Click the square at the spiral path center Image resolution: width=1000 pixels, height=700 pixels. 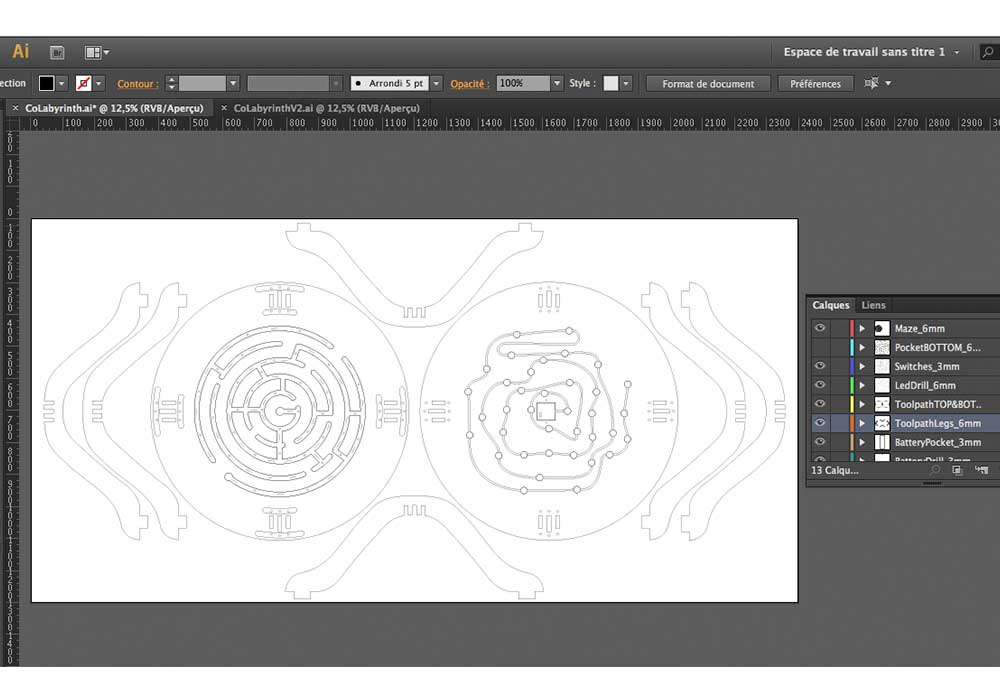545,411
